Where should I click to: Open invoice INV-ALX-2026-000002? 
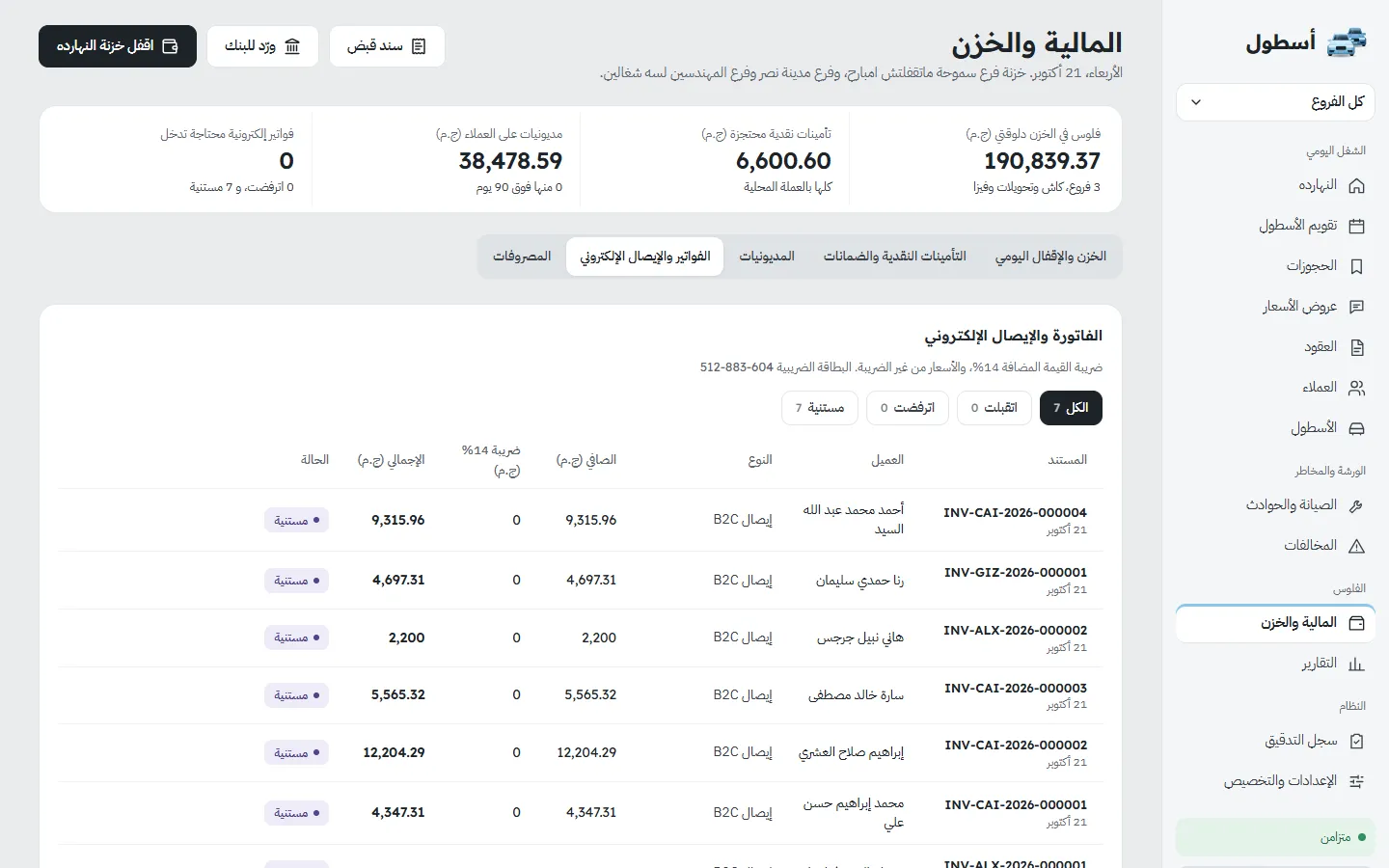[x=1015, y=631]
